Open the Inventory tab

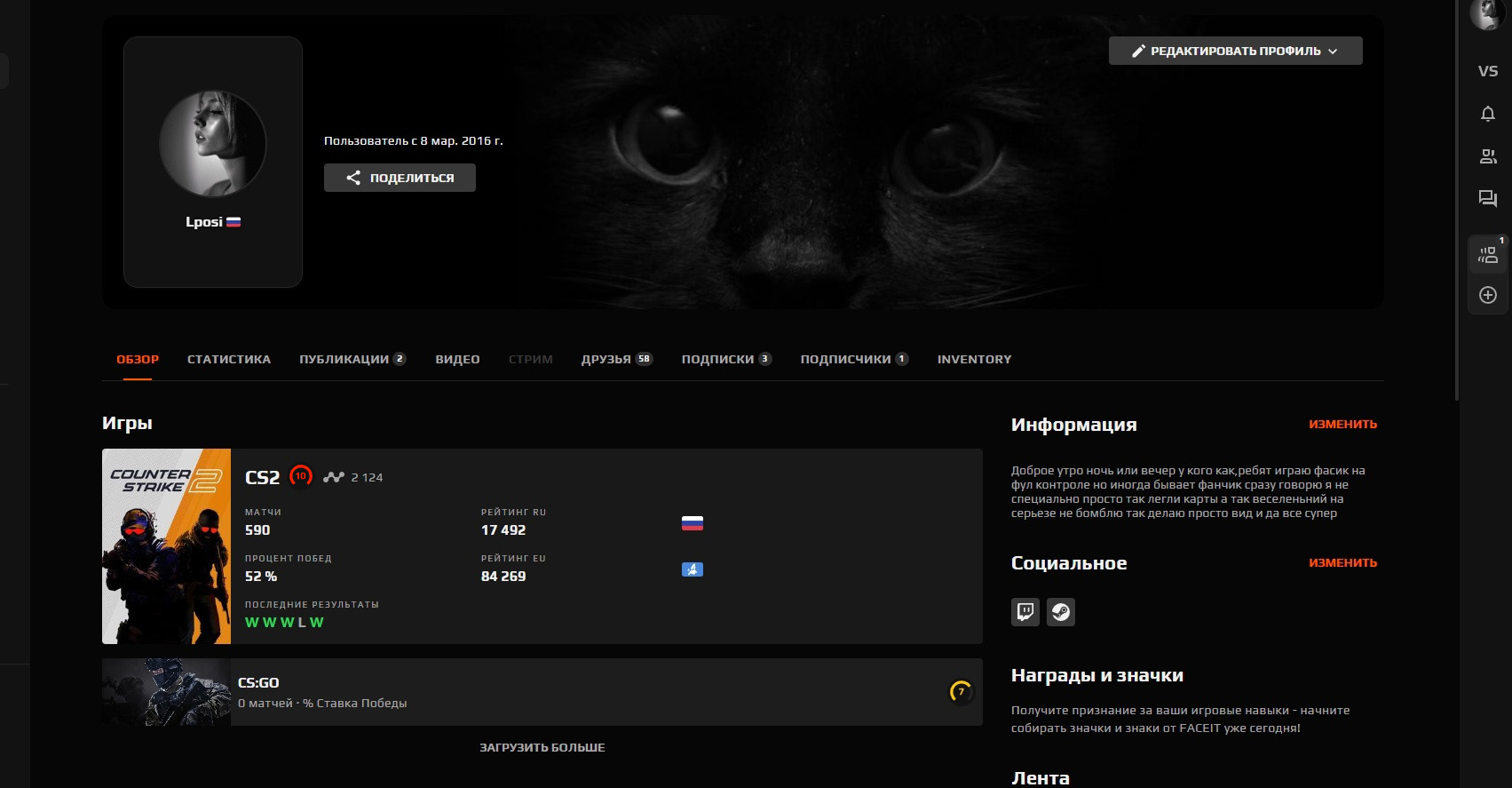point(975,360)
